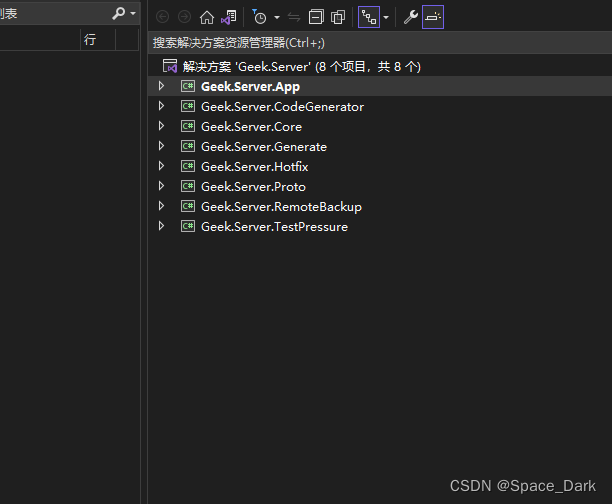Open the pending changes filter clock icon

(x=259, y=17)
